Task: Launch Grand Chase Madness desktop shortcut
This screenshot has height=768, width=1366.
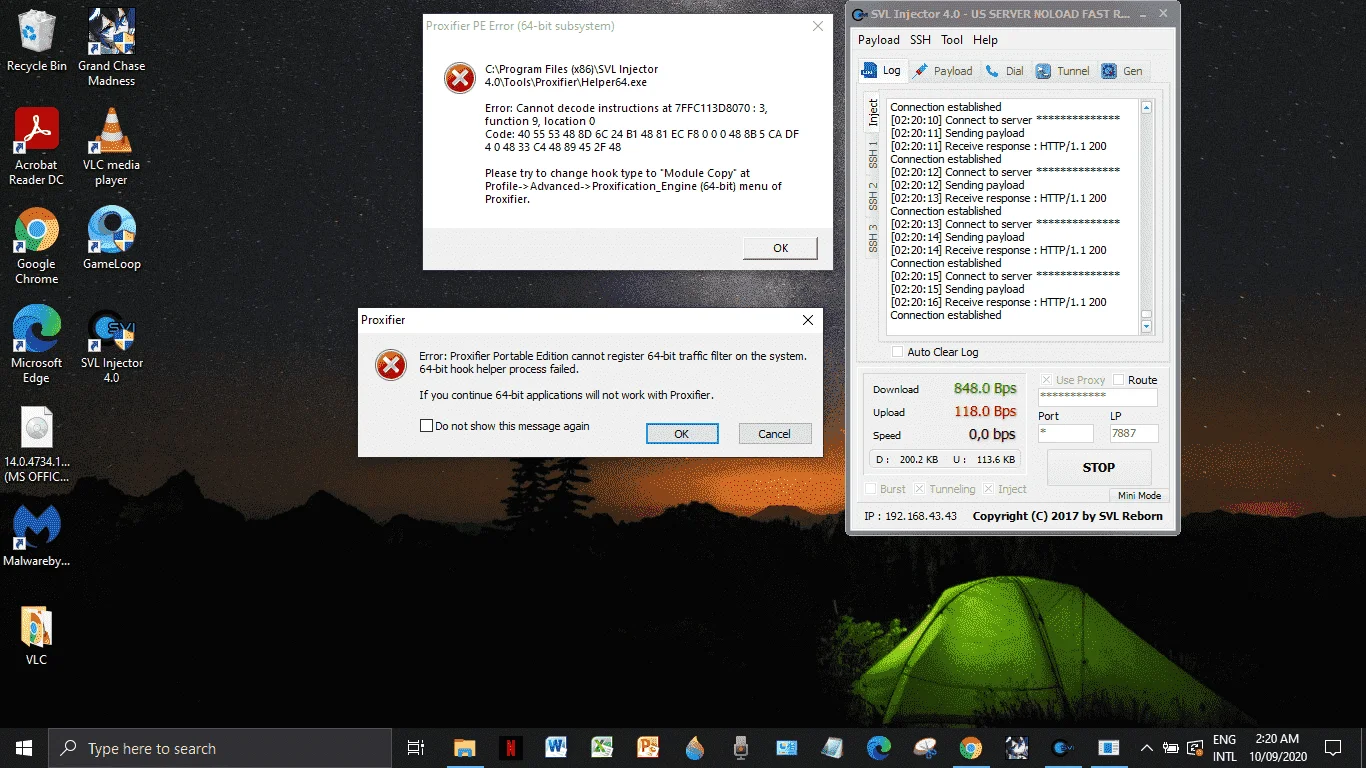Action: pyautogui.click(x=111, y=48)
